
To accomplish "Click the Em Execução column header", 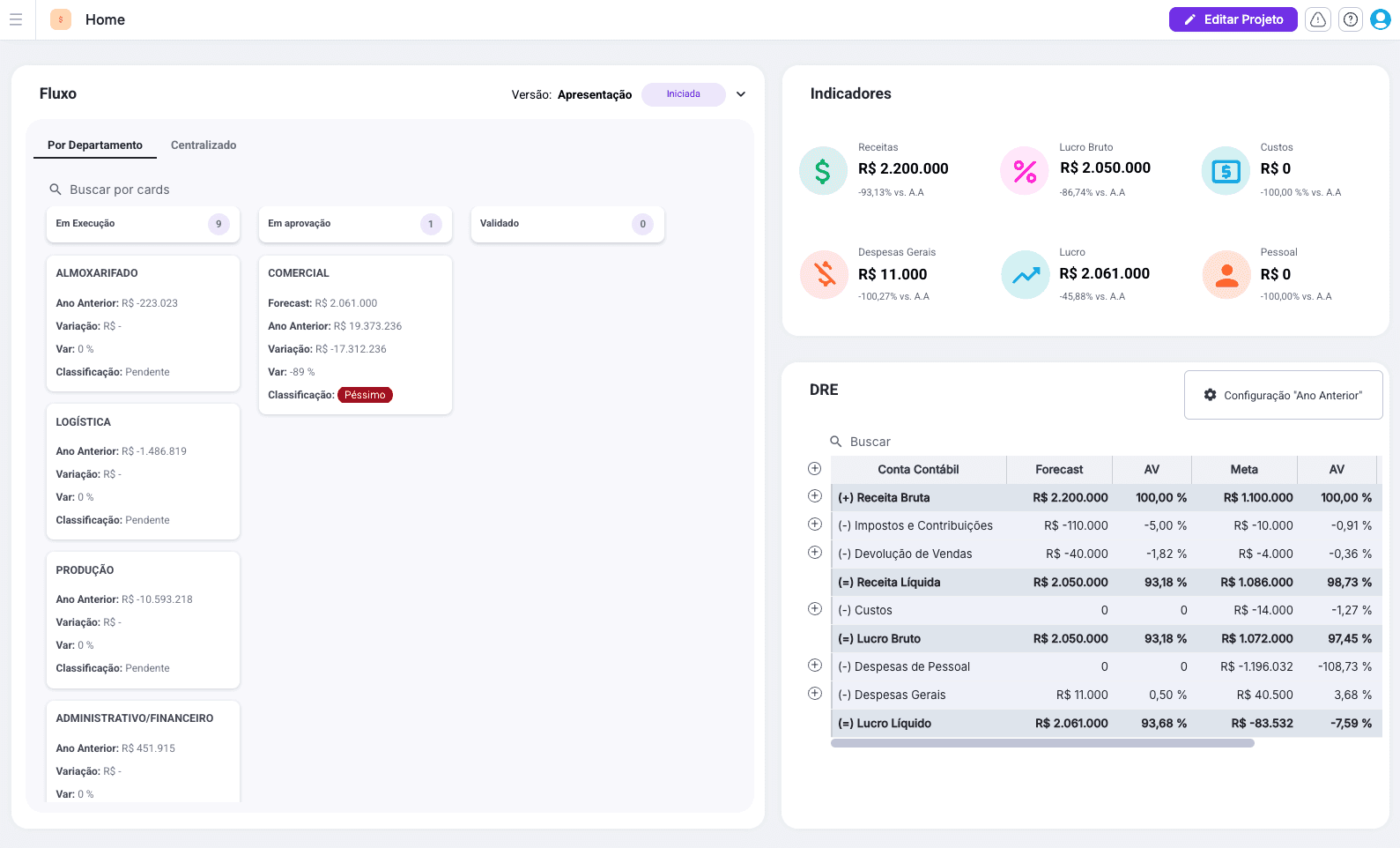I will [143, 224].
